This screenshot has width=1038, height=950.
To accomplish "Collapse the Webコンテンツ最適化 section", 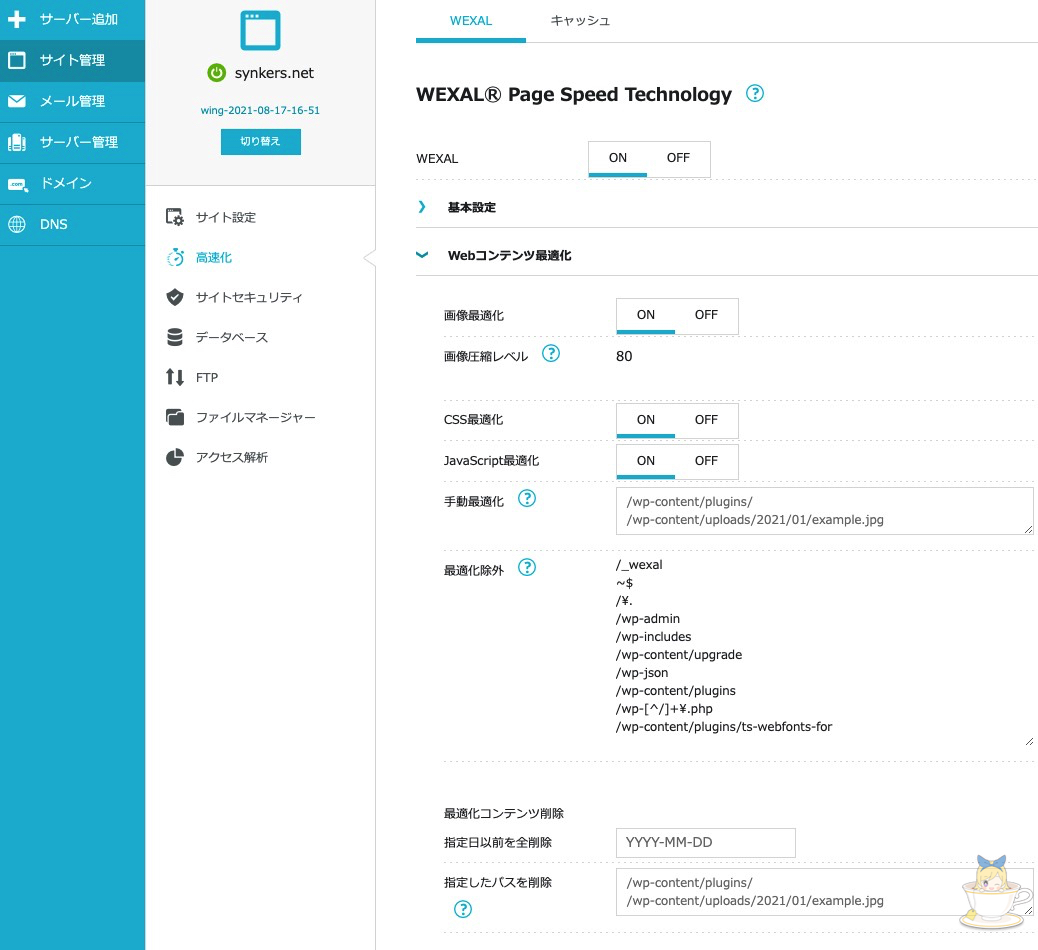I will (508, 256).
